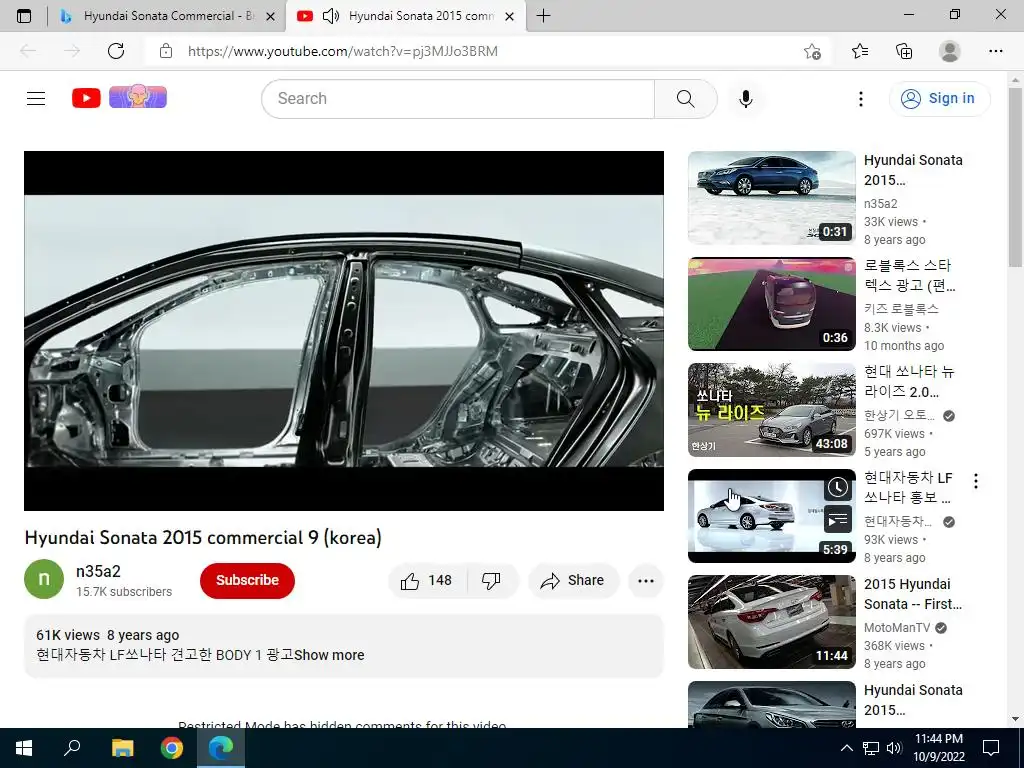
Task: Subscribe to n35a2 channel
Action: (248, 581)
